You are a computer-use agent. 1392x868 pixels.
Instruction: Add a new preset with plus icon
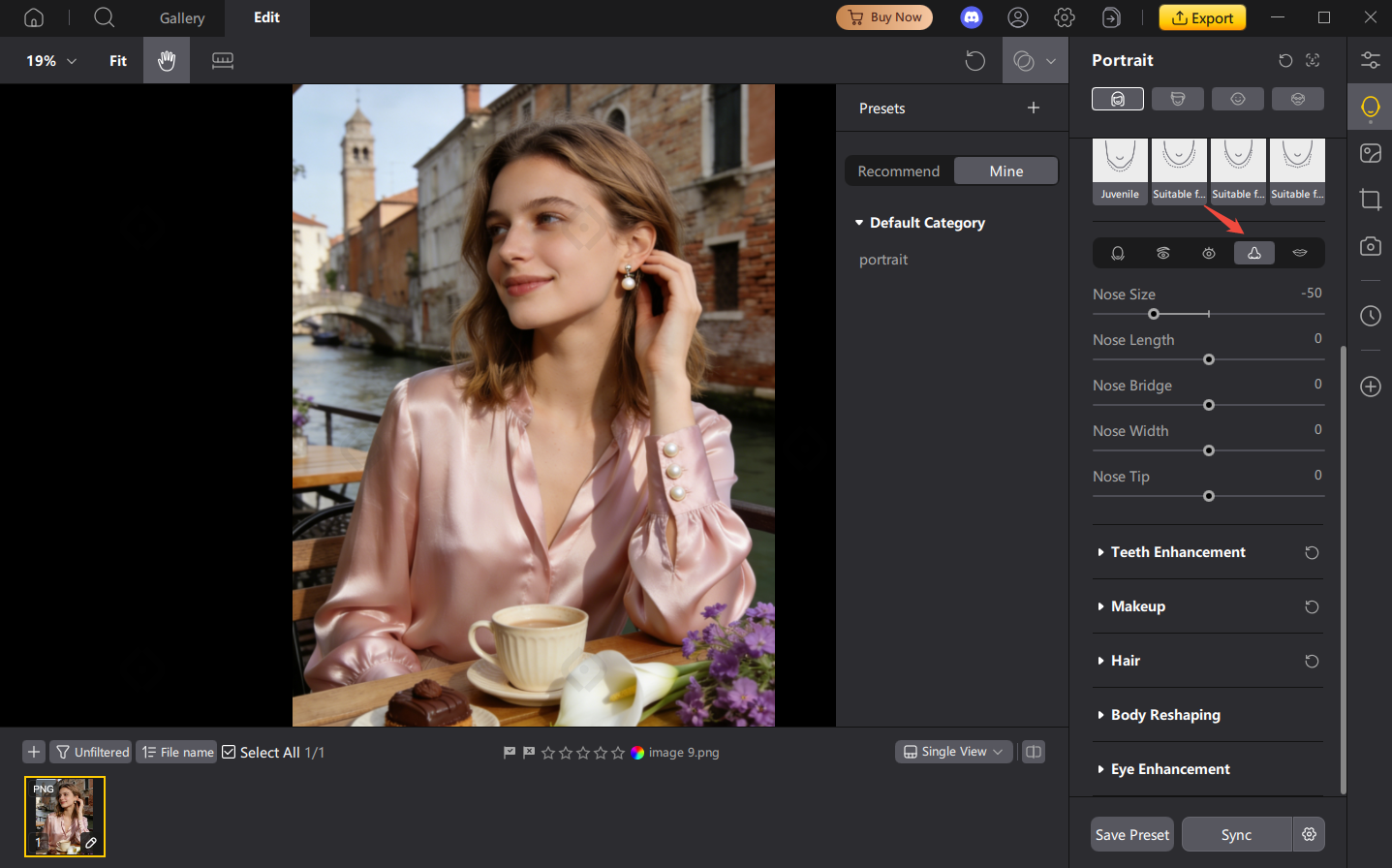(1033, 108)
